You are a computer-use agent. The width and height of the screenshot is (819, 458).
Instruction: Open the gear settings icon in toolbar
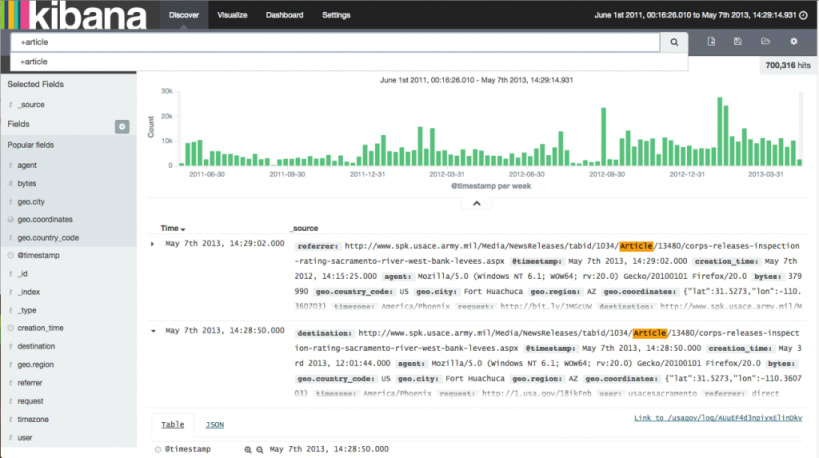(x=793, y=41)
